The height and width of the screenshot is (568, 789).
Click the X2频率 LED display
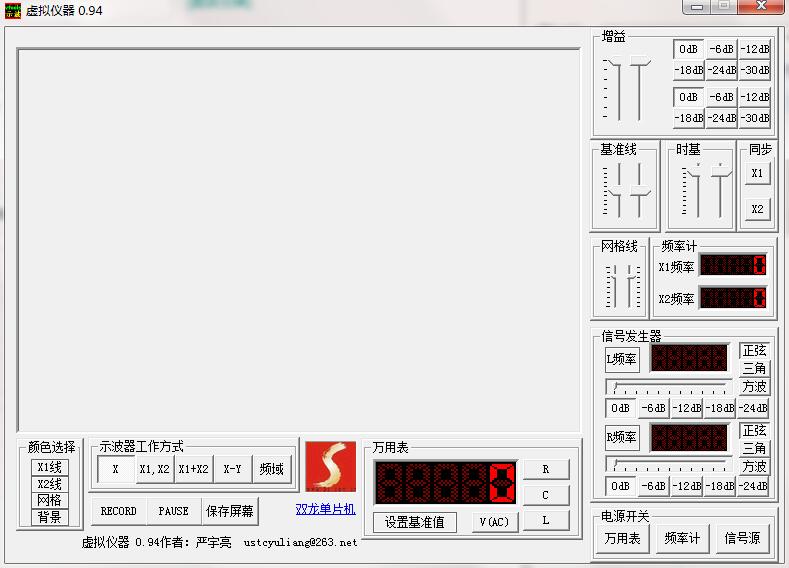tap(733, 297)
